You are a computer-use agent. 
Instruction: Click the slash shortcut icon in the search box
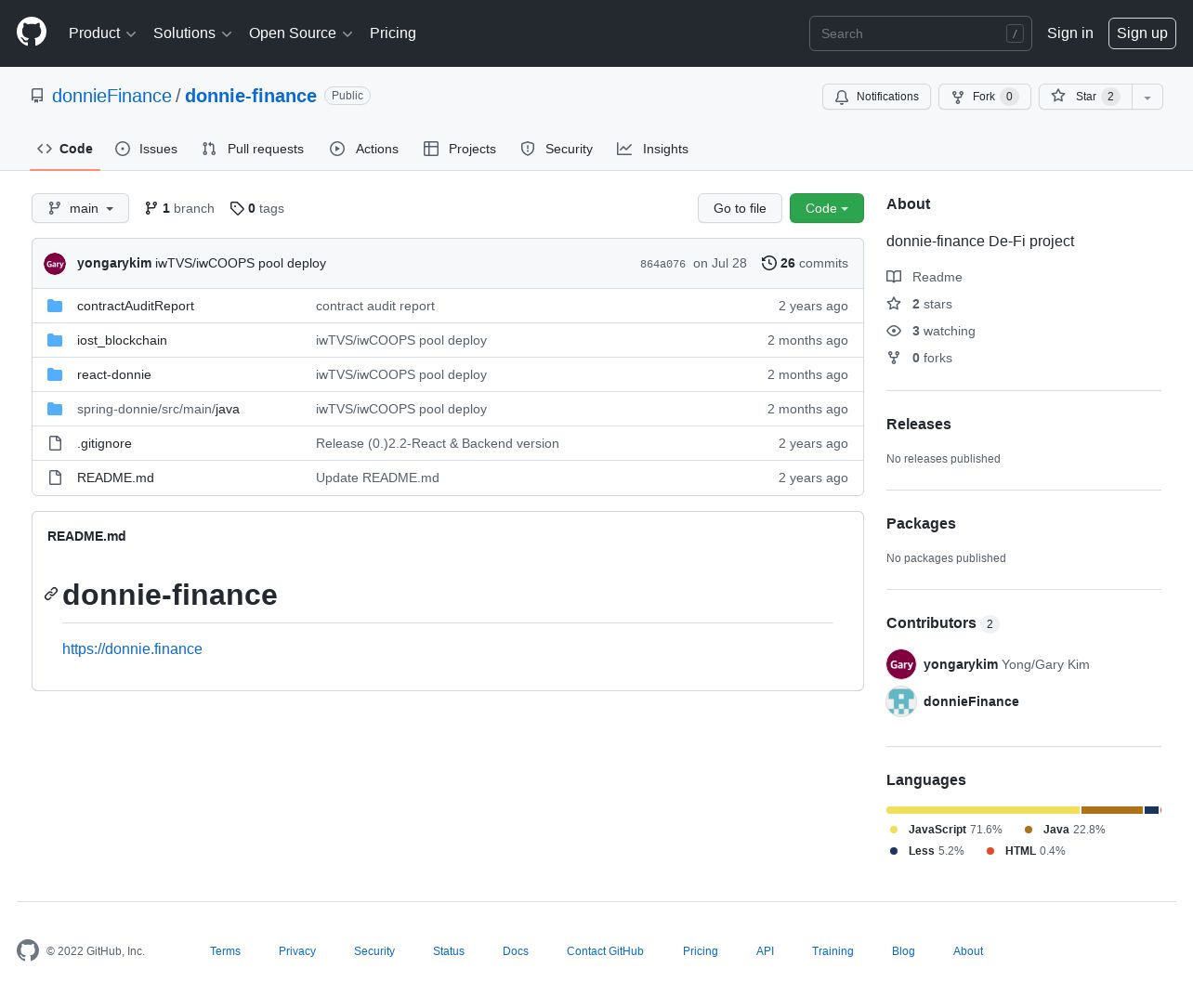pyautogui.click(x=1015, y=33)
